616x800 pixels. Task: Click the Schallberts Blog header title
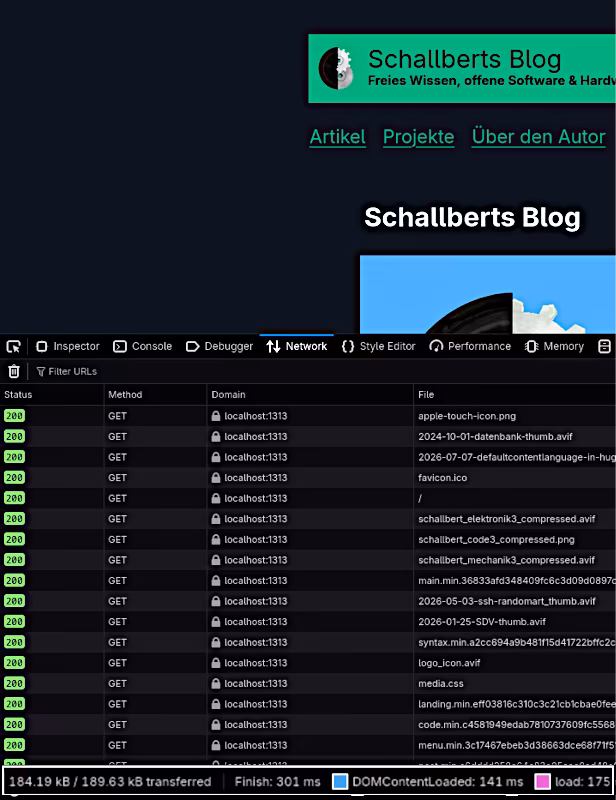pyautogui.click(x=464, y=59)
